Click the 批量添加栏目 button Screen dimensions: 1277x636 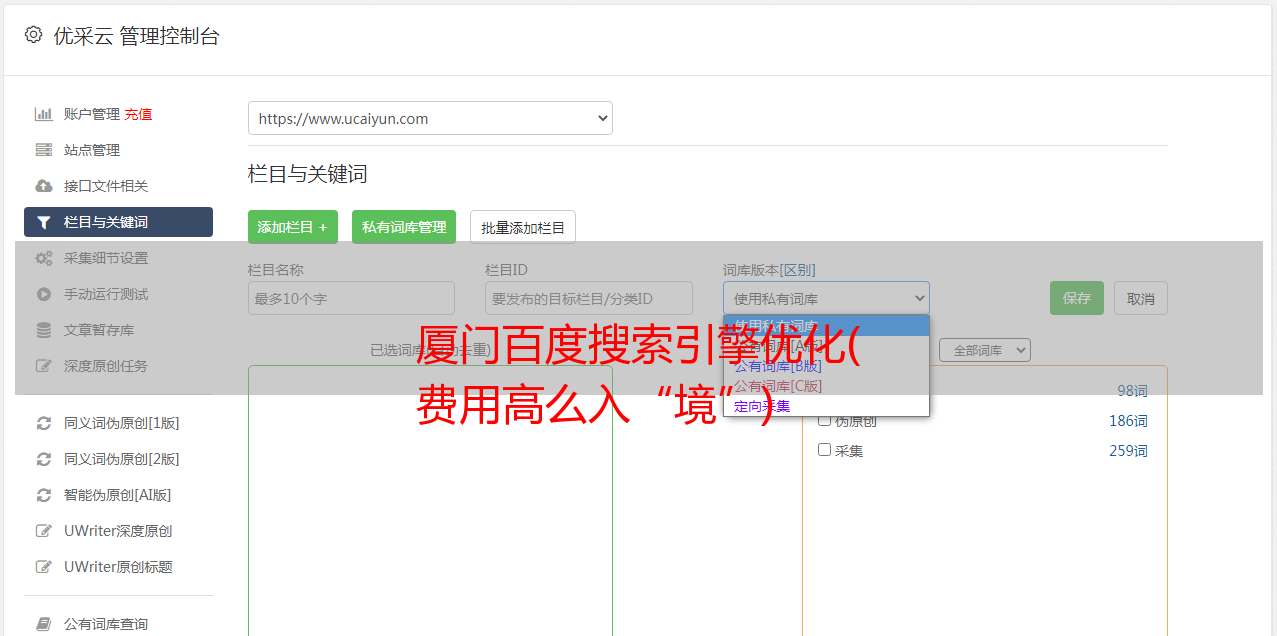click(x=523, y=227)
